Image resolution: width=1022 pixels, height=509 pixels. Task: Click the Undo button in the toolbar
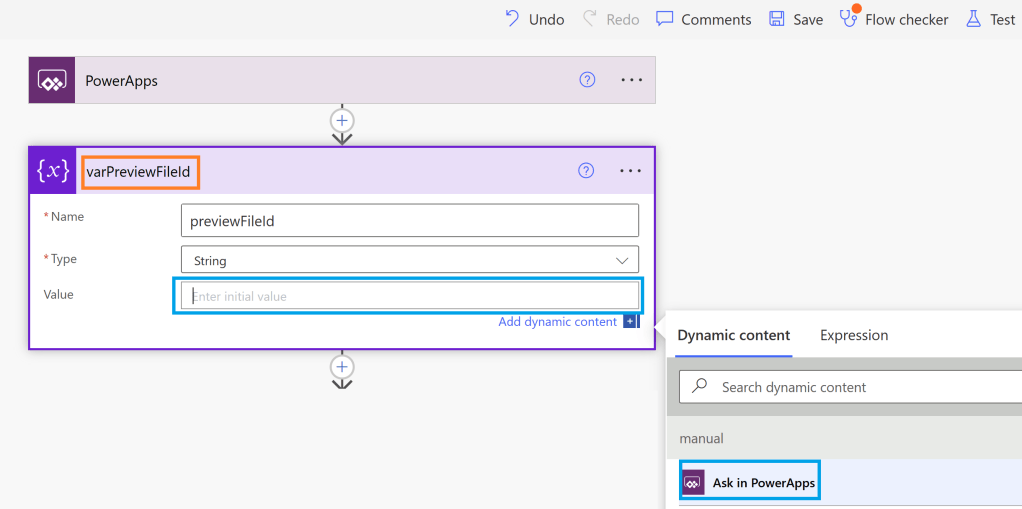point(535,19)
